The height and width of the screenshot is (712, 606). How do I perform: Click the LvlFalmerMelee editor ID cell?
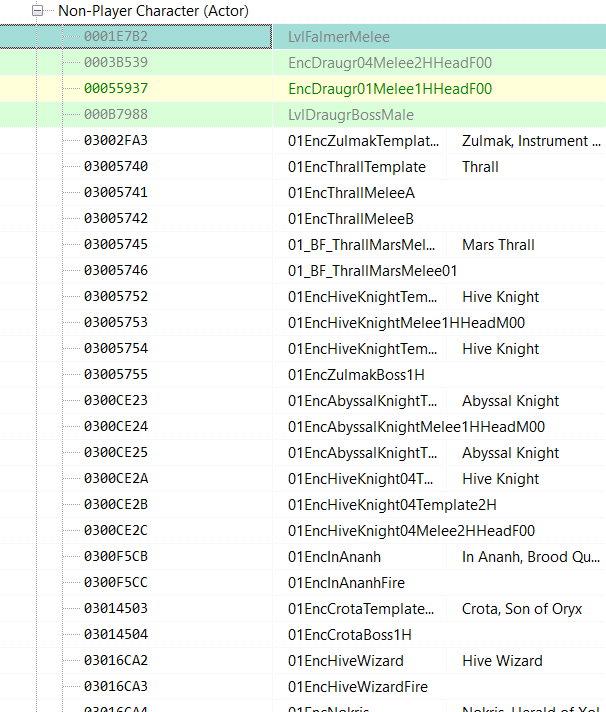click(x=339, y=37)
